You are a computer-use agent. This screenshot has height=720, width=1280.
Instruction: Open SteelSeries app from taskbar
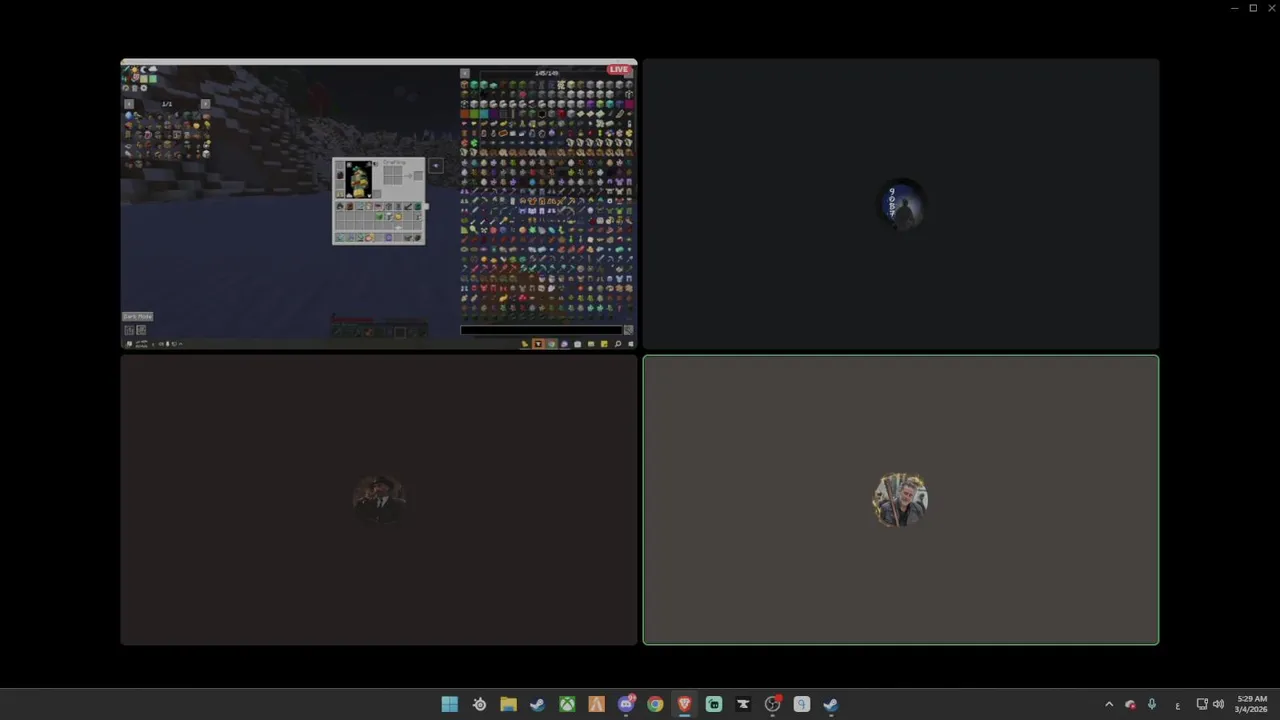[479, 704]
